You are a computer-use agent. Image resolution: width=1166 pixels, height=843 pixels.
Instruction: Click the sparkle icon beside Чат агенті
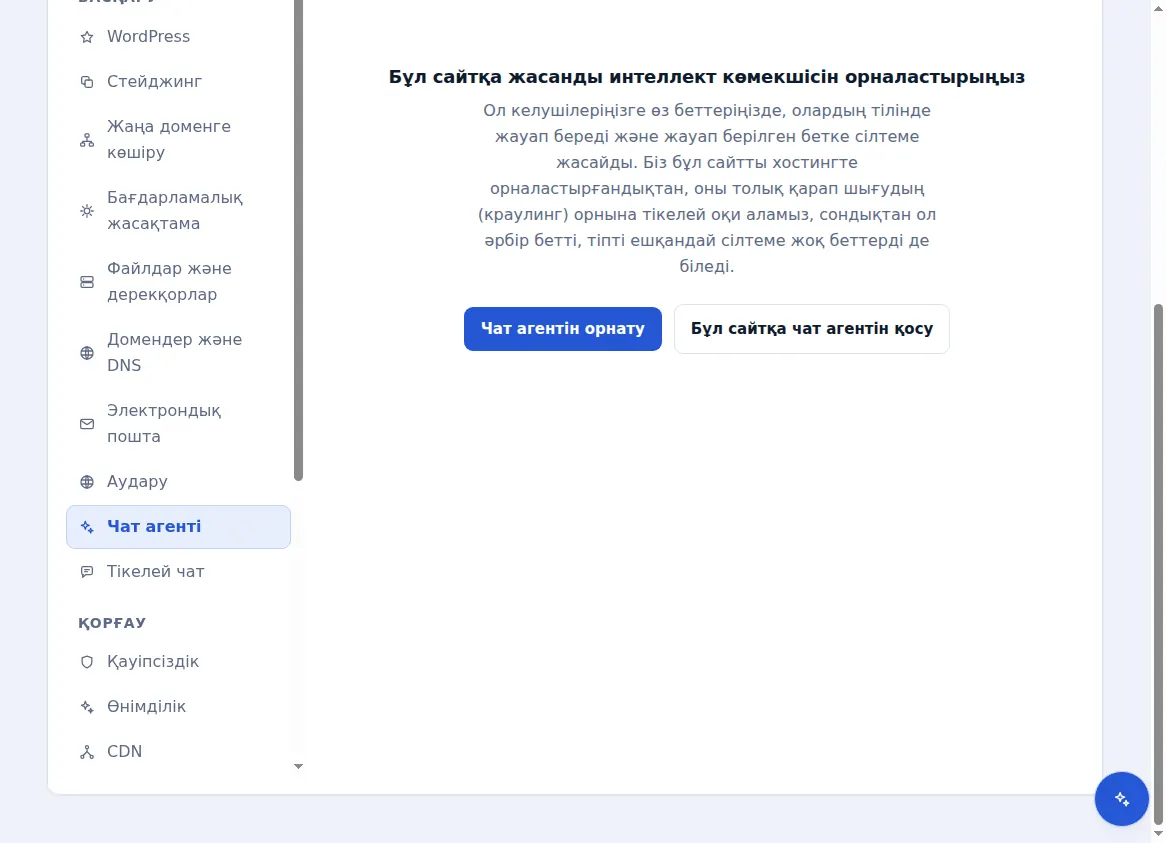click(x=87, y=527)
